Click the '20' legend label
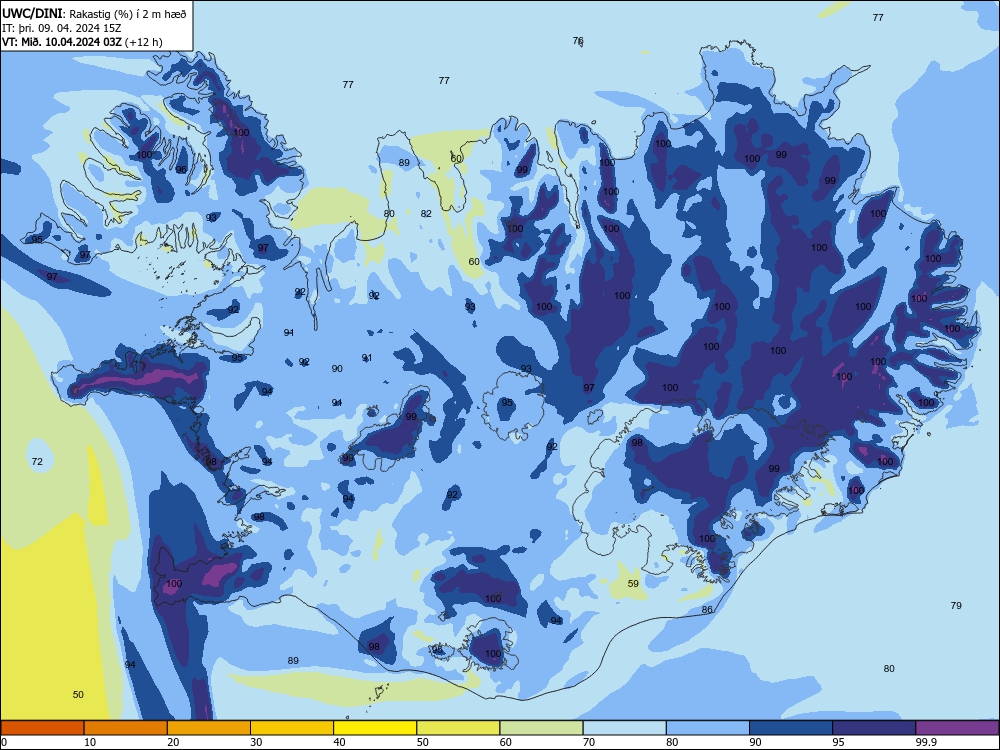The width and height of the screenshot is (1000, 750). [173, 742]
